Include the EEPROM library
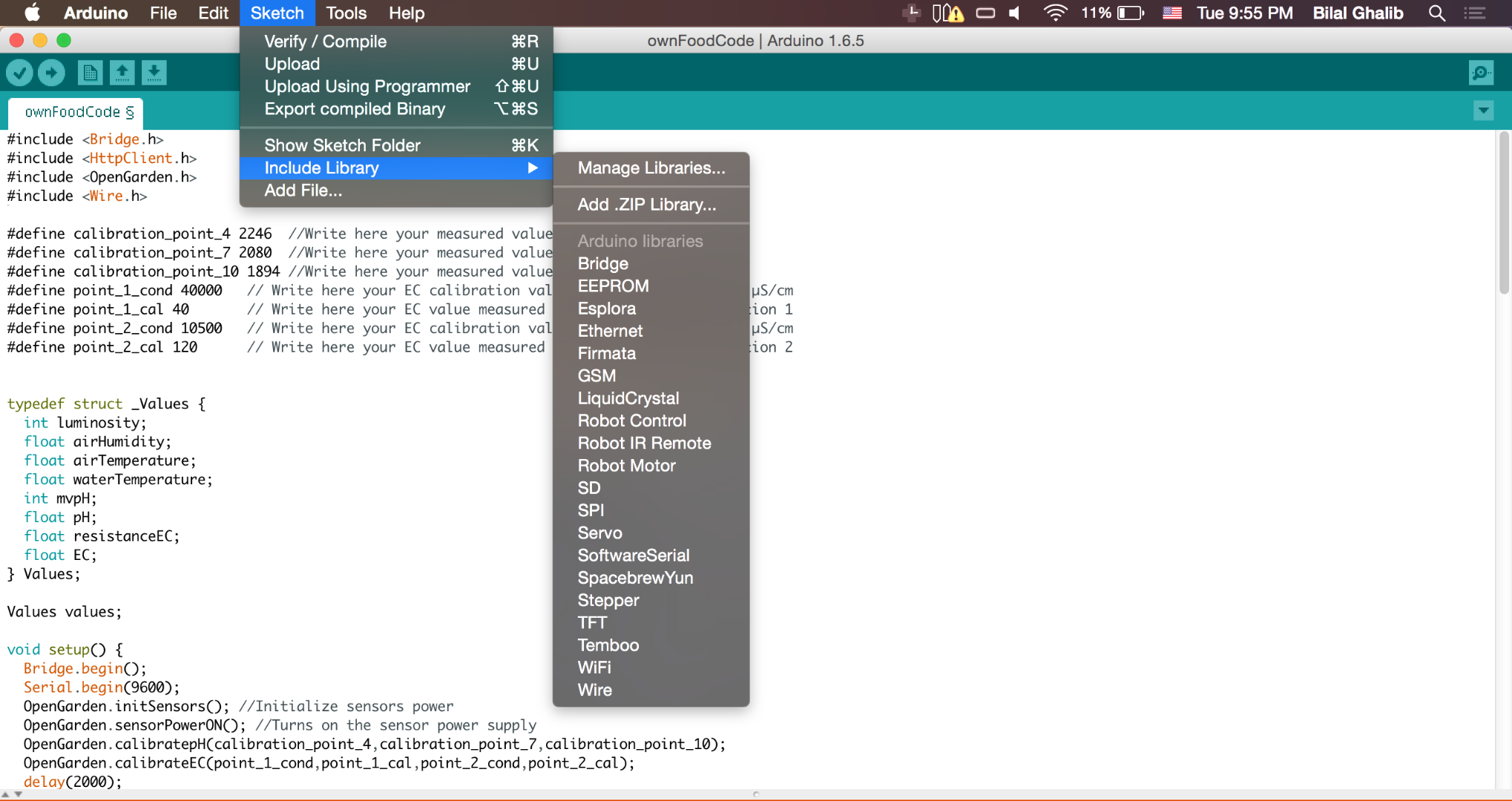 click(x=651, y=286)
